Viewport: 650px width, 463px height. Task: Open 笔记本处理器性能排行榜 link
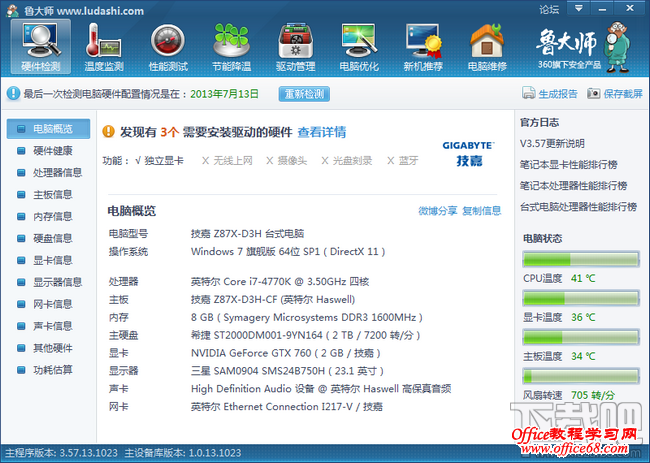(x=574, y=186)
